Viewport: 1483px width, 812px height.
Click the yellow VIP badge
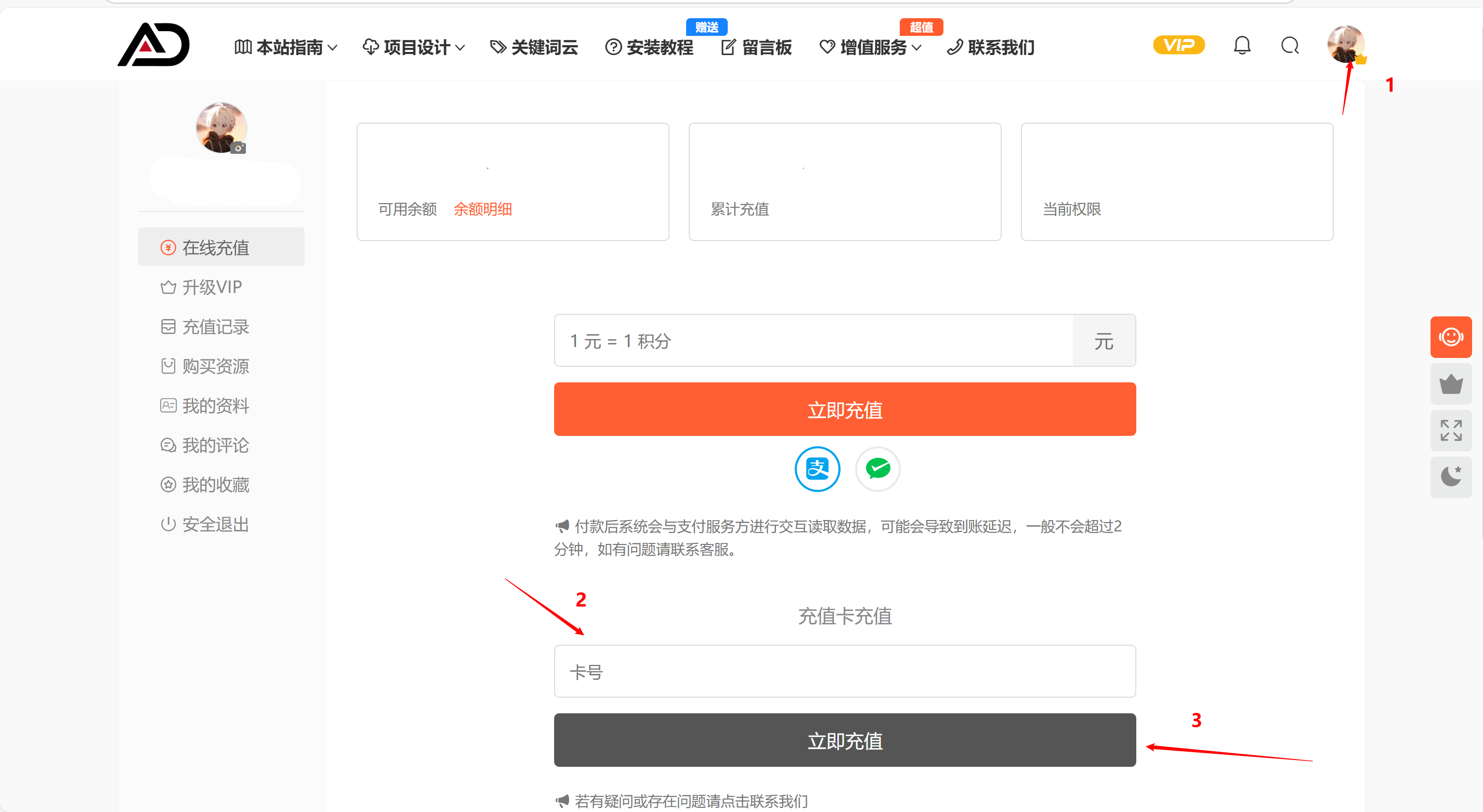(x=1178, y=46)
